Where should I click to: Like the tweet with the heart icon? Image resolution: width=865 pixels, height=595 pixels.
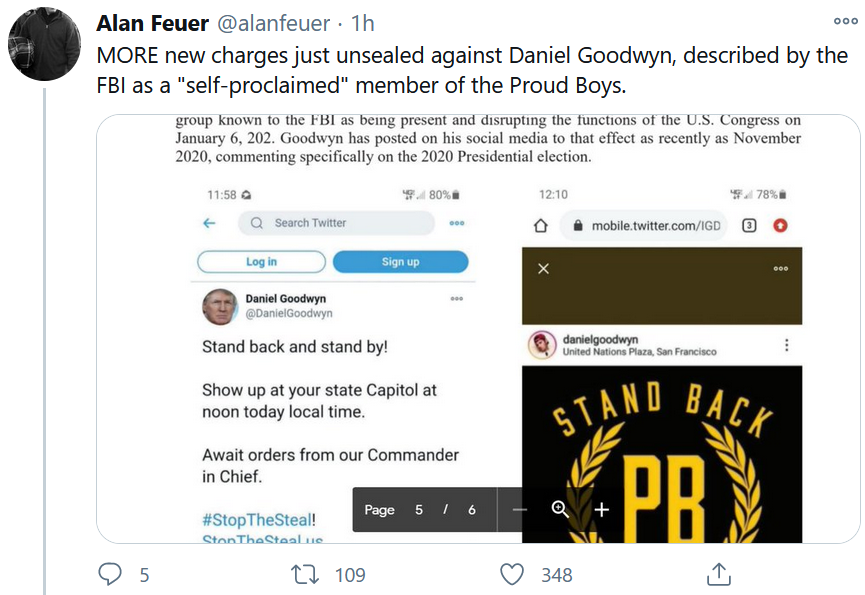(512, 574)
